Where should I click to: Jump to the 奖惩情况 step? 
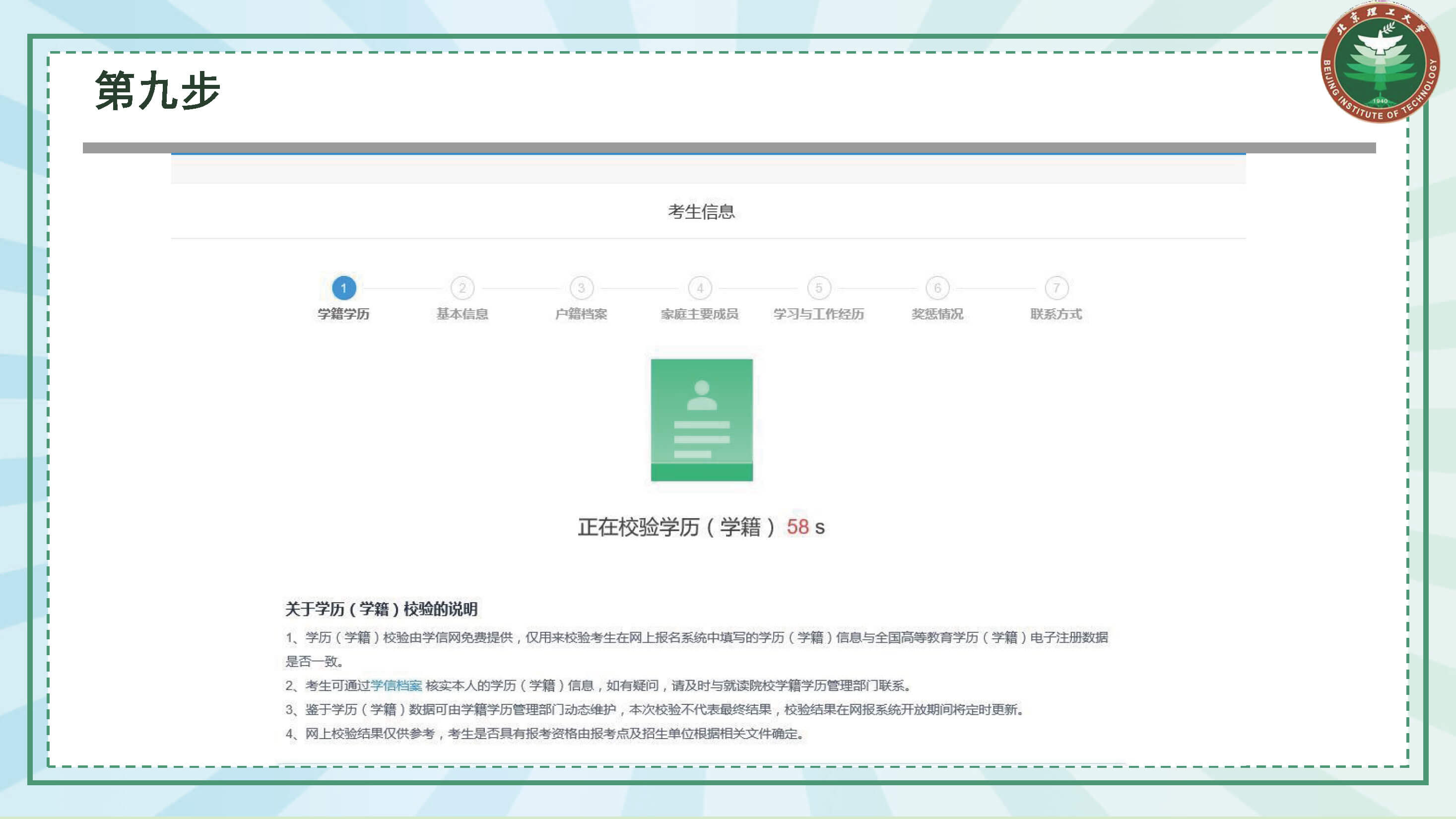[x=937, y=314]
